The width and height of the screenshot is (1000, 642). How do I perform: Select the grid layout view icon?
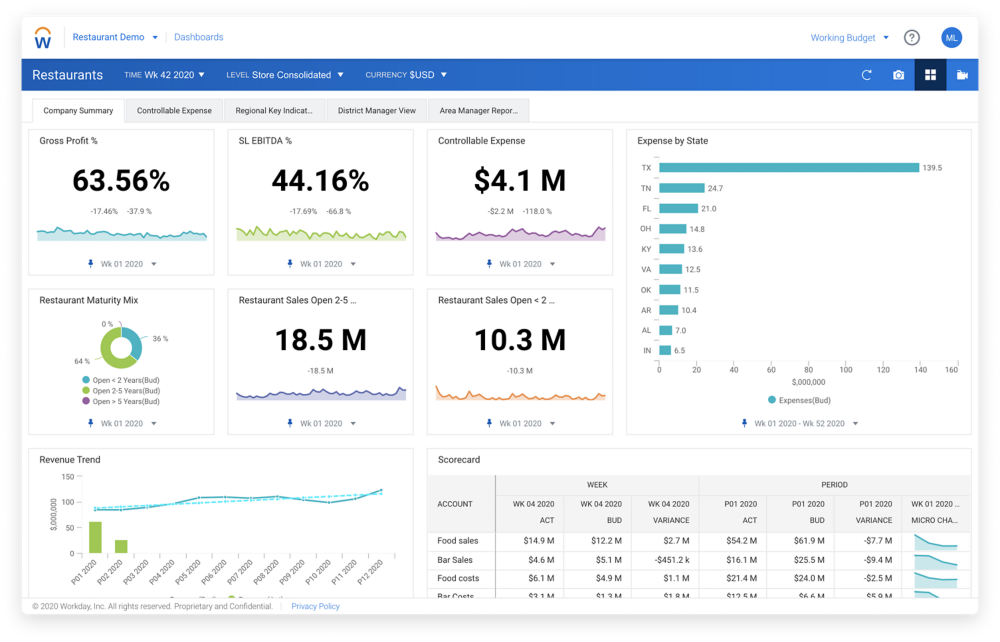[930, 75]
